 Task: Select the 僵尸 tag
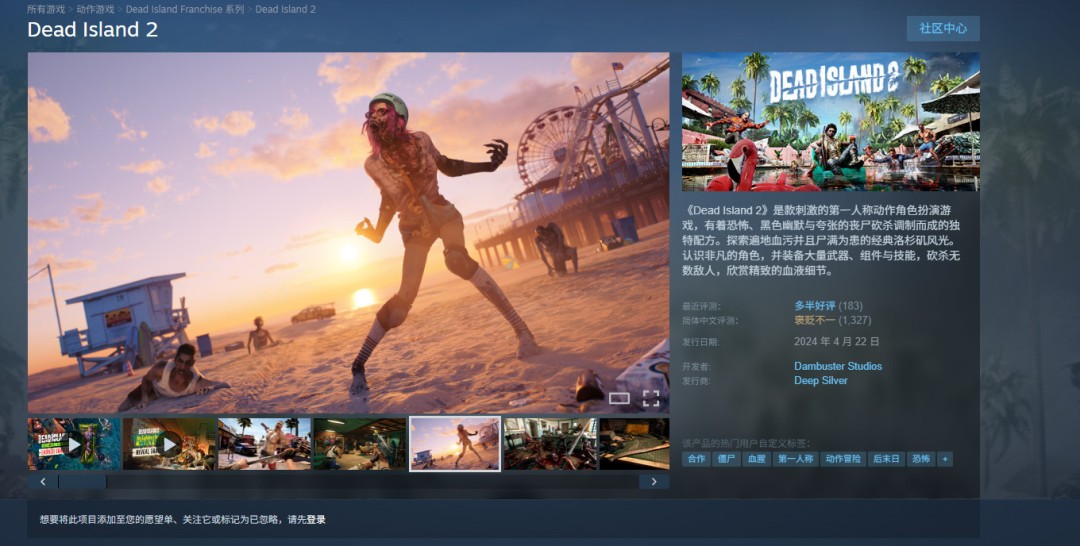click(x=726, y=459)
